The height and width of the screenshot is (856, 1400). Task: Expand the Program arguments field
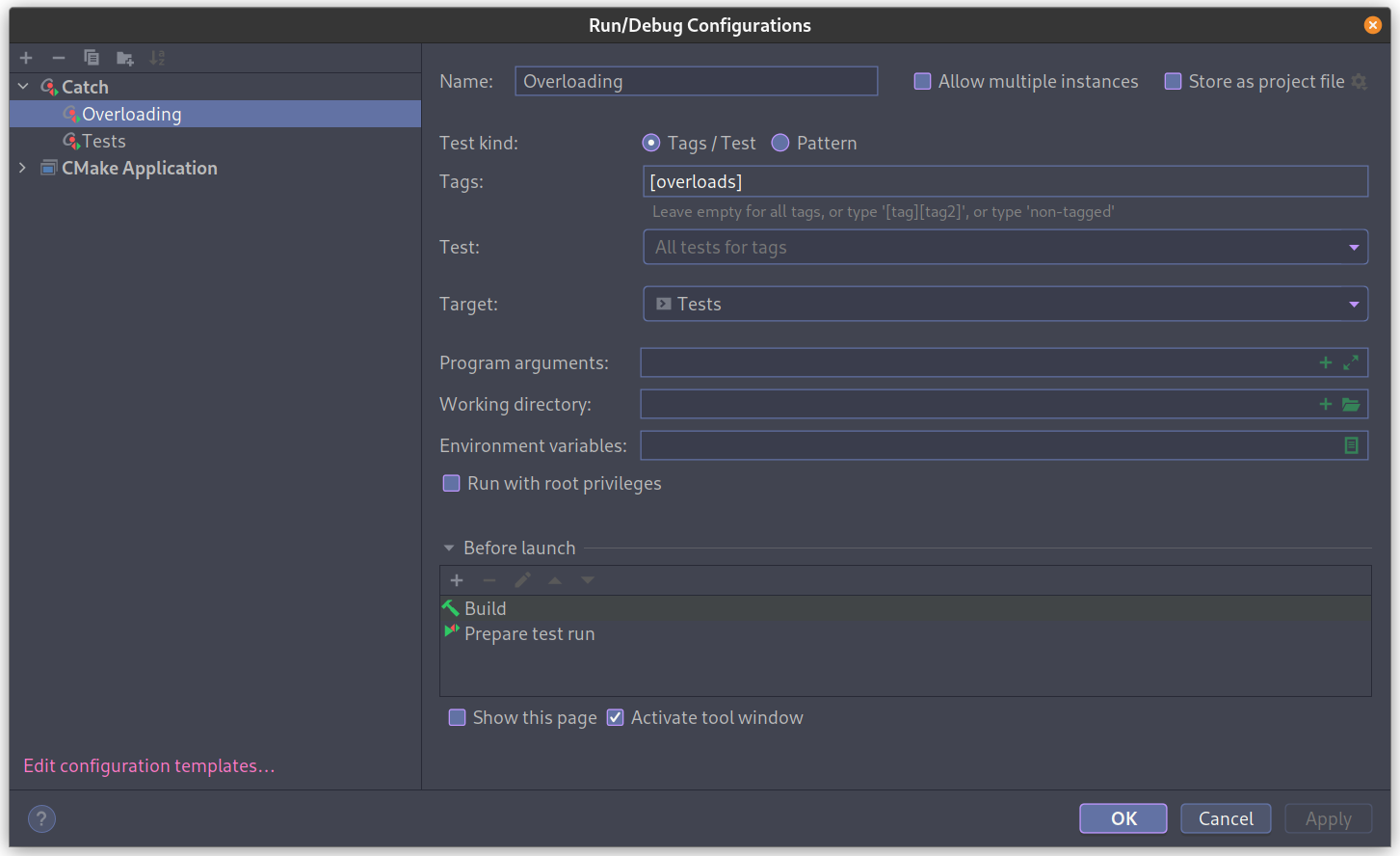point(1351,362)
